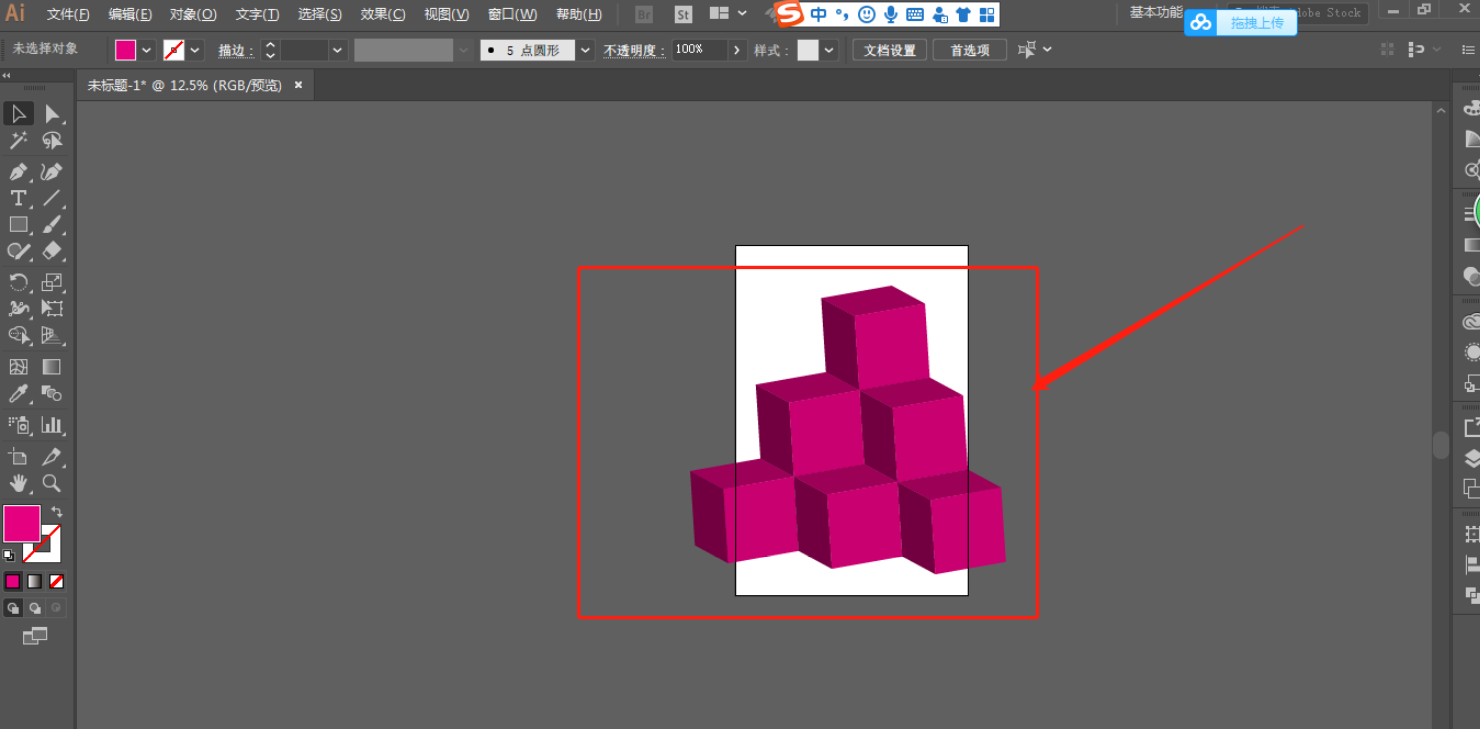The height and width of the screenshot is (729, 1480).
Task: Click the opacity 100% field
Action: [699, 50]
